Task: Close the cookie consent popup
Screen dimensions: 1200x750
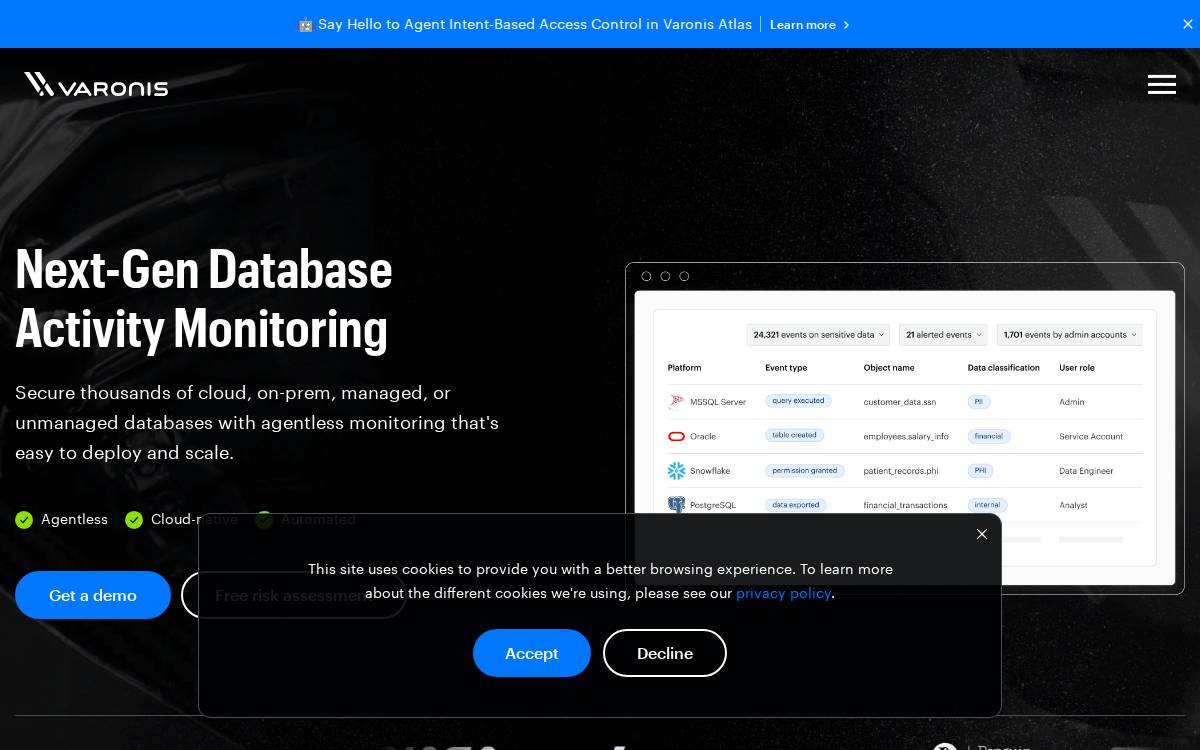Action: tap(982, 534)
